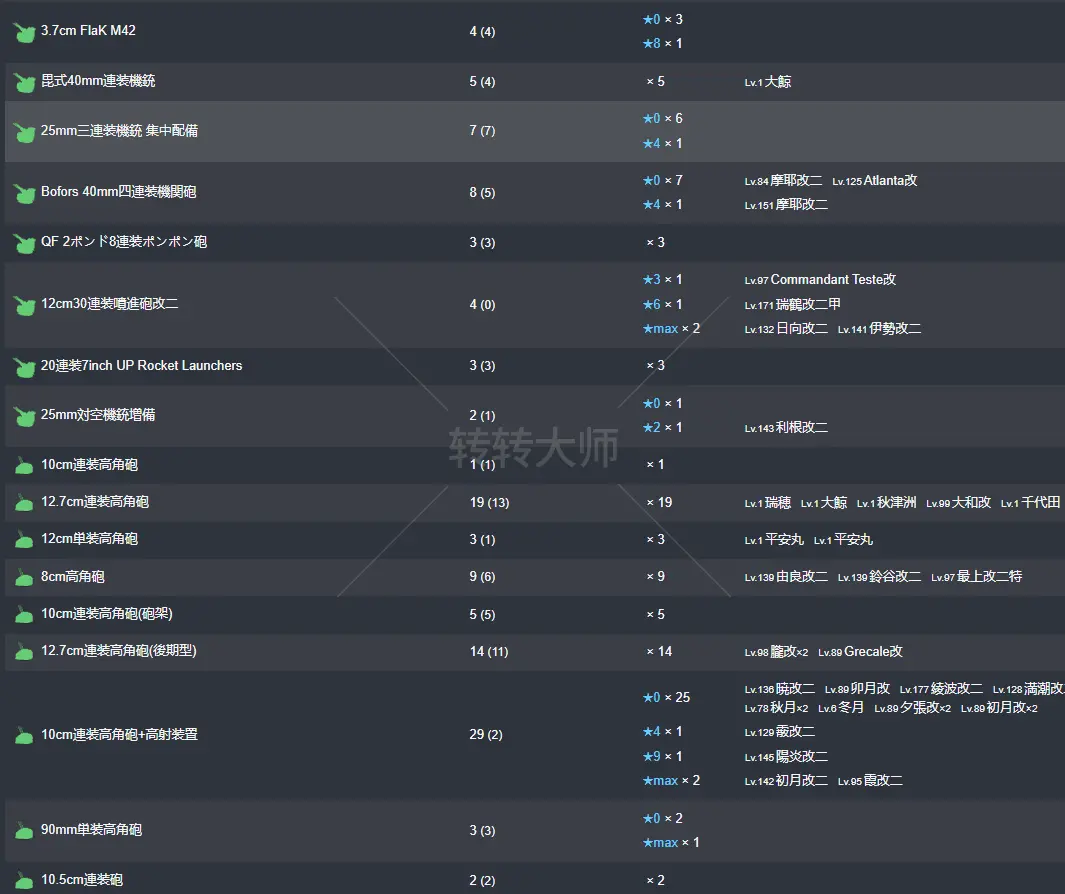The height and width of the screenshot is (894, 1065).
Task: Click the icon beside 25mm三連装機銃 集中配備
Action: 24,132
